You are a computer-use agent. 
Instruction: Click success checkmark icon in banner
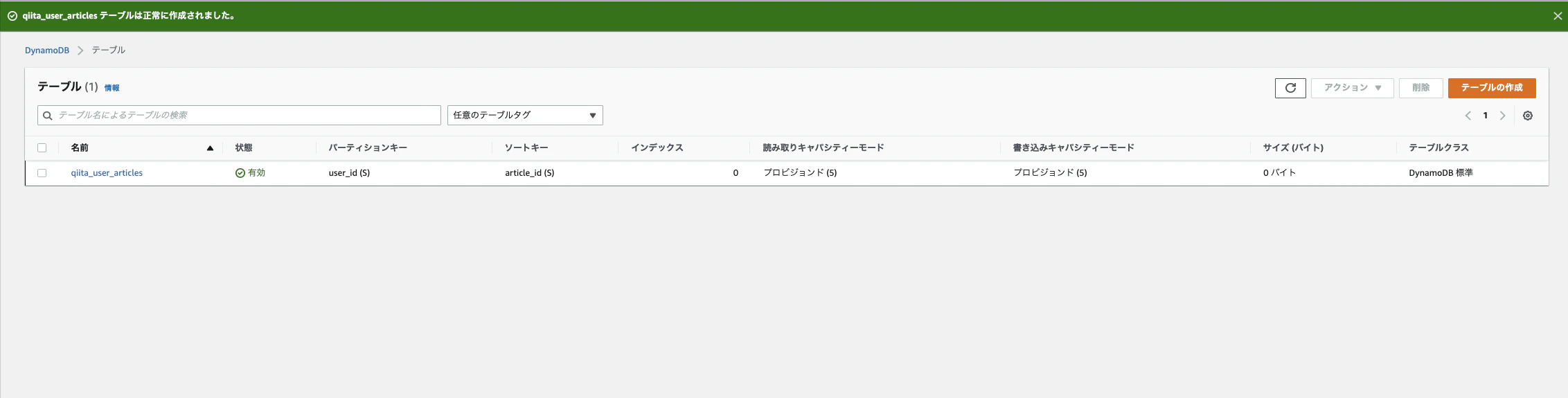(12, 16)
